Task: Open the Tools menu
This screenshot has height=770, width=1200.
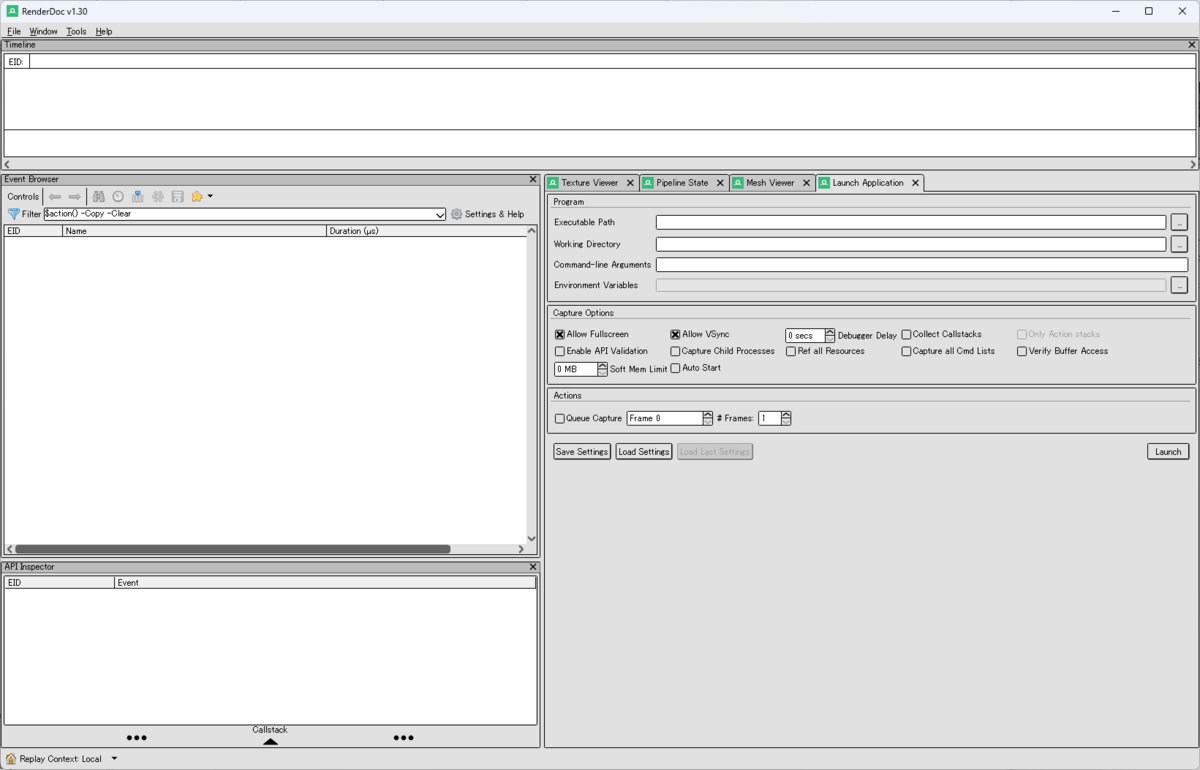Action: 76,31
